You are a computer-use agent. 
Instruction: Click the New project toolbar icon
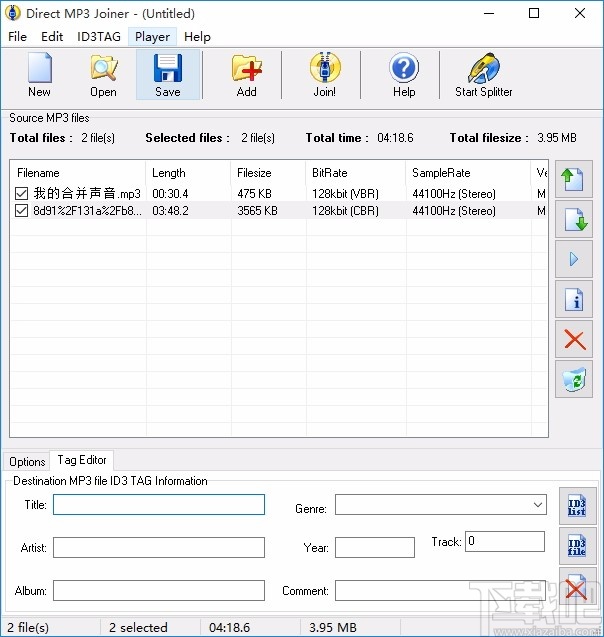39,75
